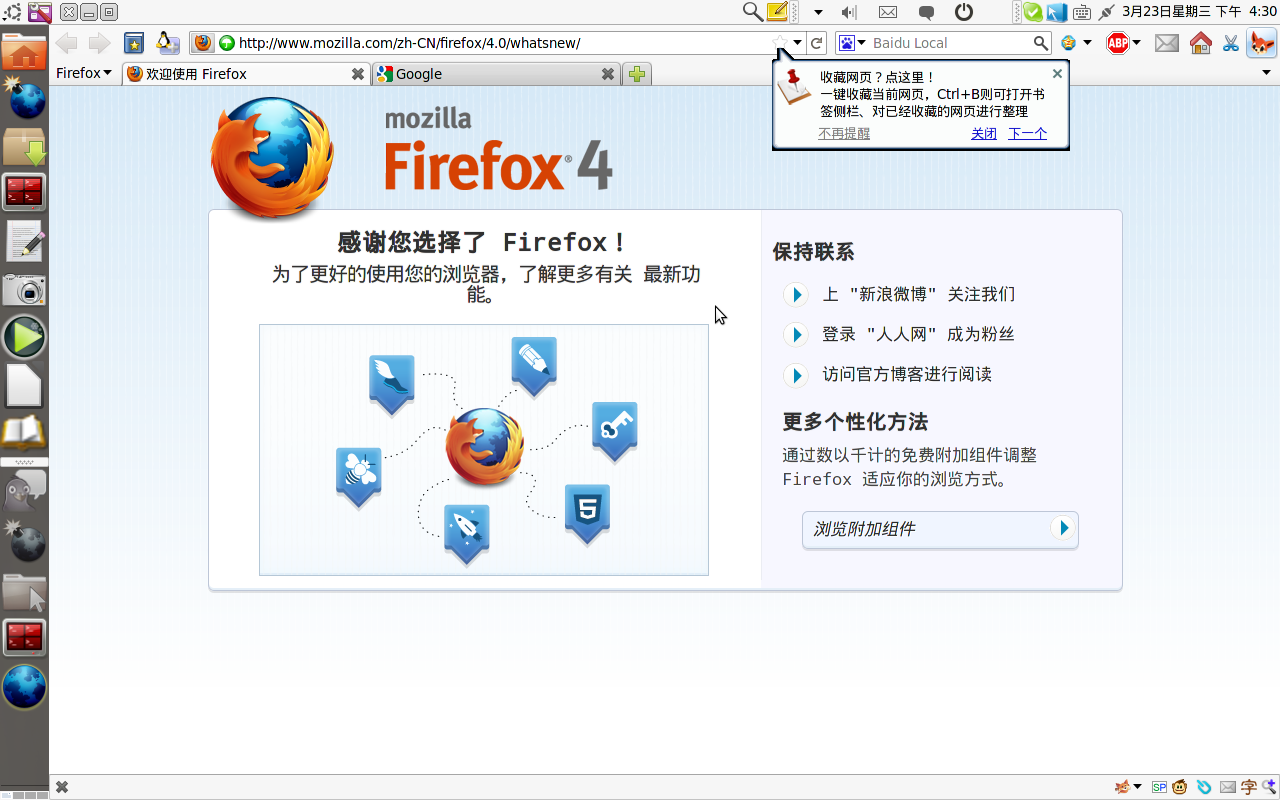1280x800 pixels.
Task: Click the Firefox features illustration
Action: 484,450
